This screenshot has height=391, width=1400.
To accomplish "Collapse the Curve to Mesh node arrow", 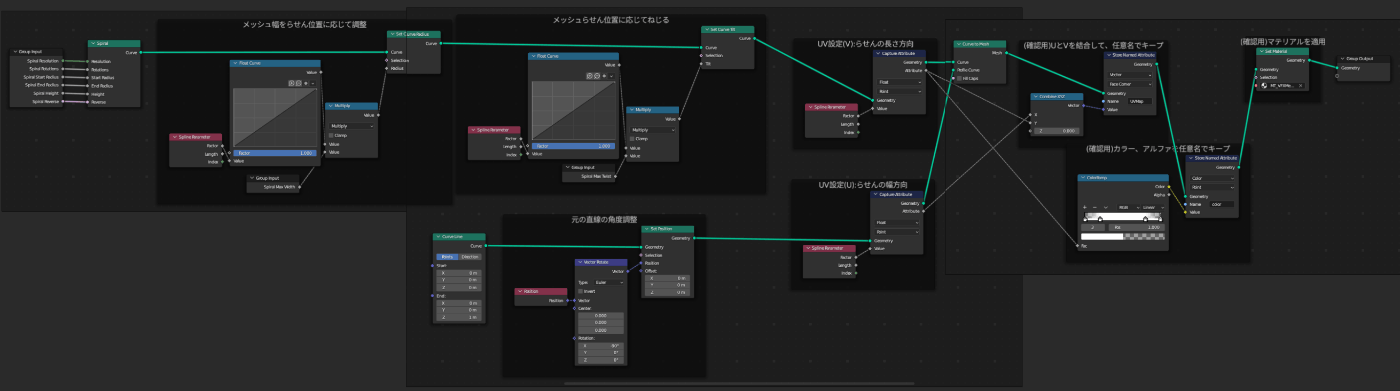I will (x=958, y=44).
